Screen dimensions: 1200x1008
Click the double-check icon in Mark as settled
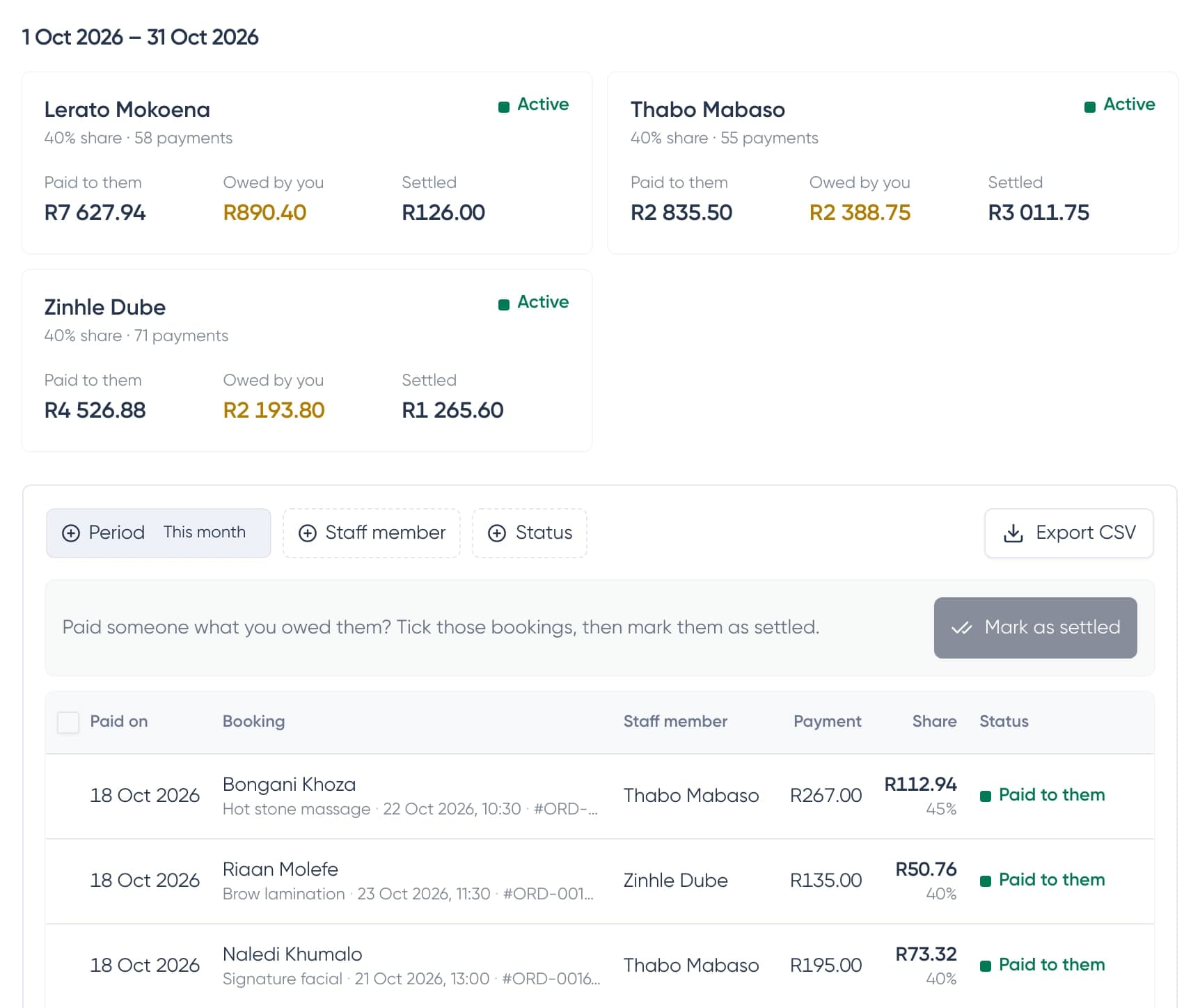point(961,628)
